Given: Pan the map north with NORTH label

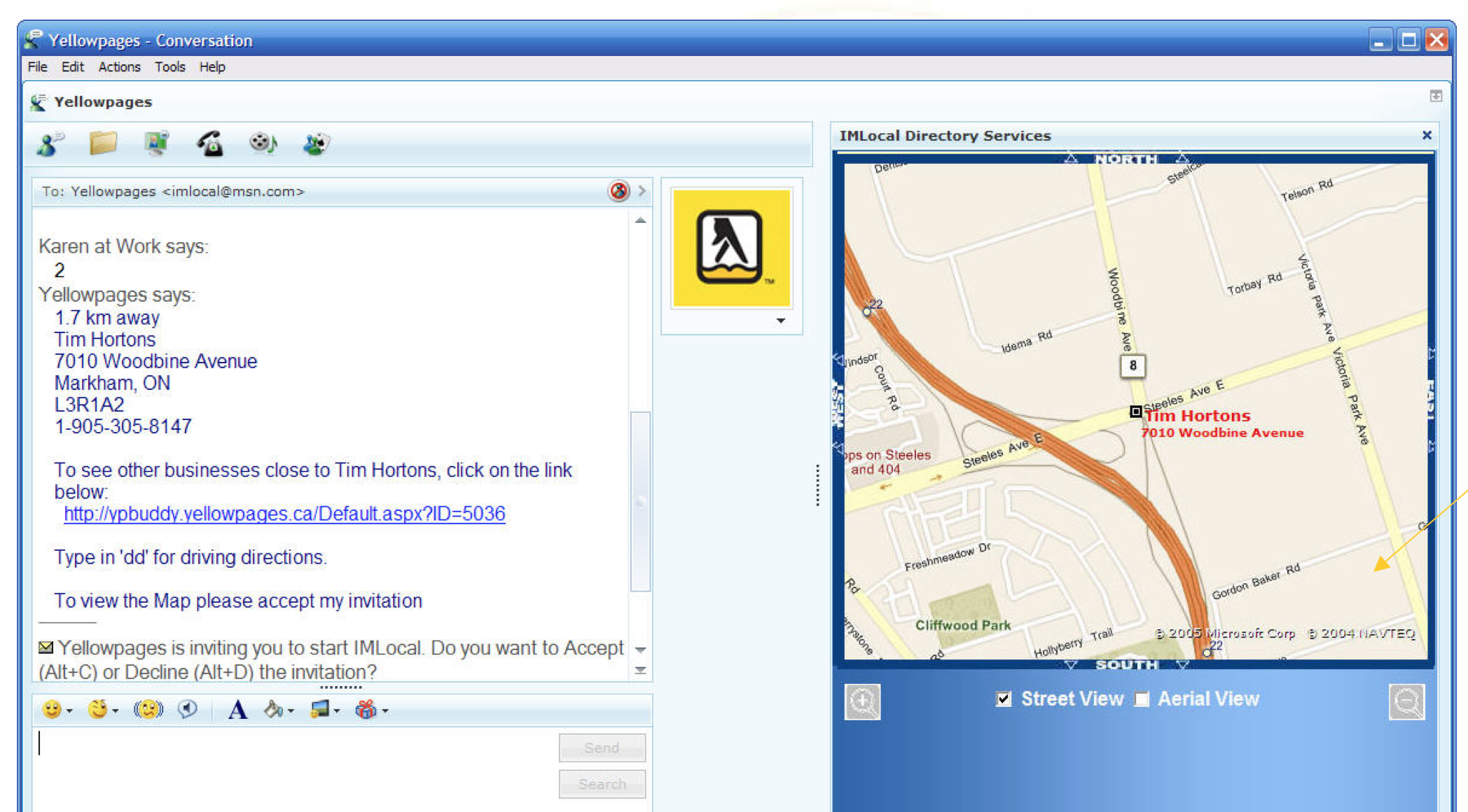Looking at the screenshot, I should coord(1126,159).
